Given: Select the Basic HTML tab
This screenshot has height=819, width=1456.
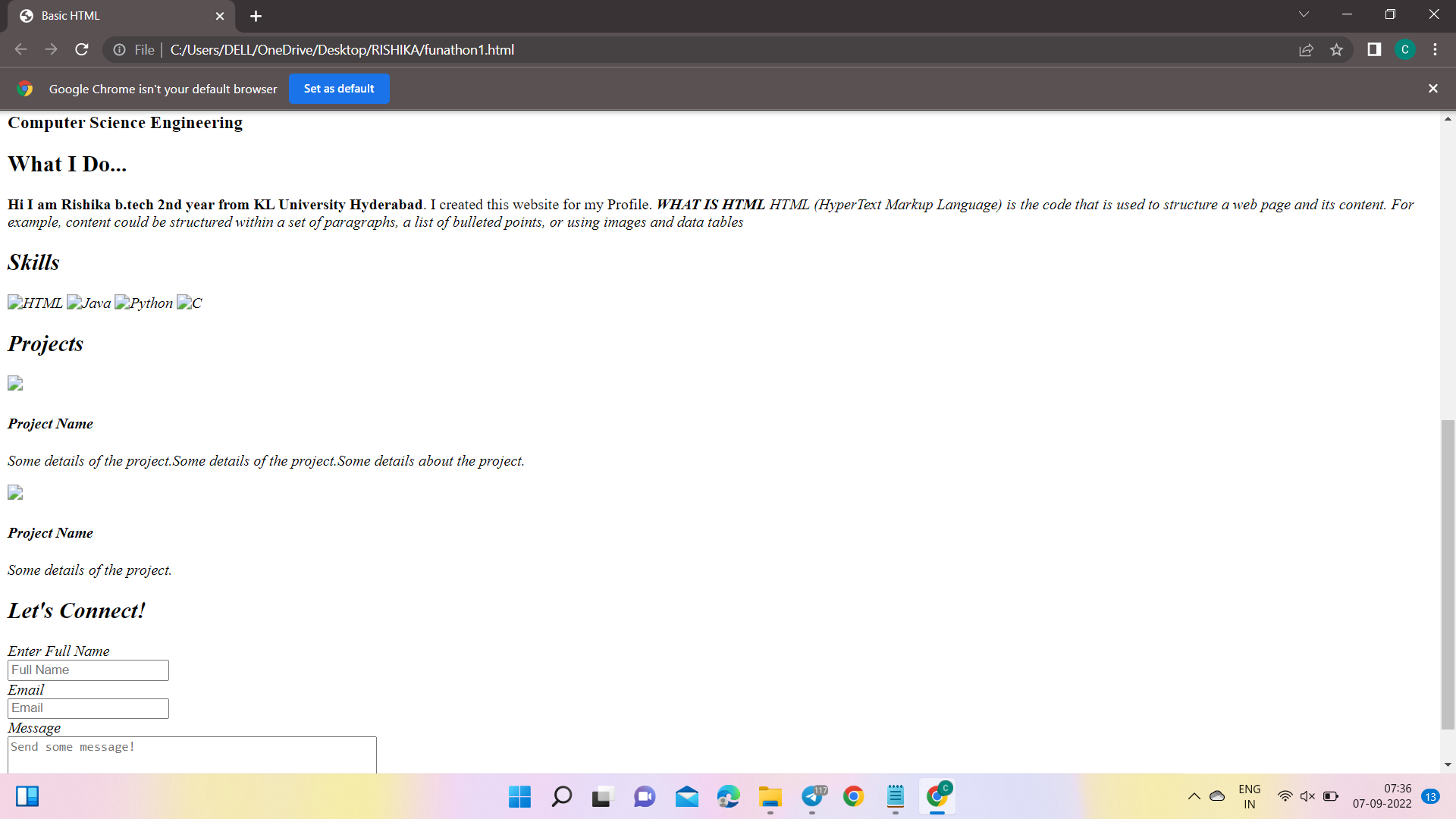Looking at the screenshot, I should coord(114,16).
